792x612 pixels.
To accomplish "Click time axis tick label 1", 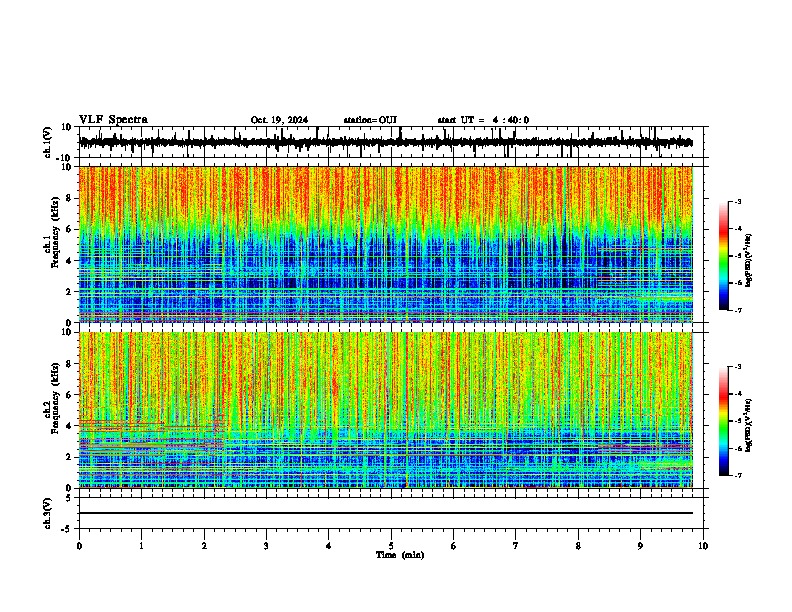I will pos(141,546).
